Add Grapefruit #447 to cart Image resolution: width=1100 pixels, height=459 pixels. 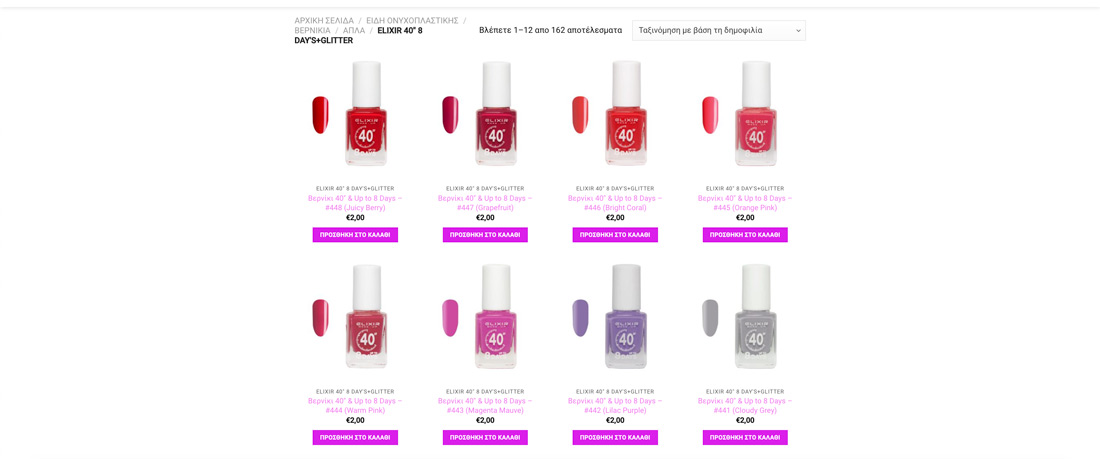[485, 234]
